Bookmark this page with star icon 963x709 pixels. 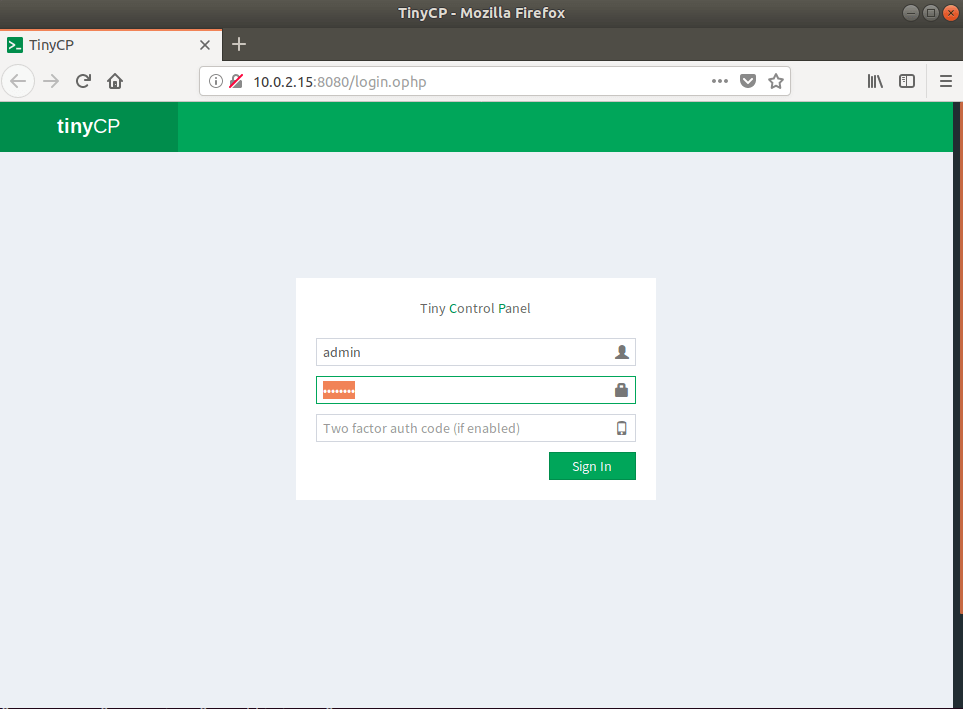[x=775, y=82]
